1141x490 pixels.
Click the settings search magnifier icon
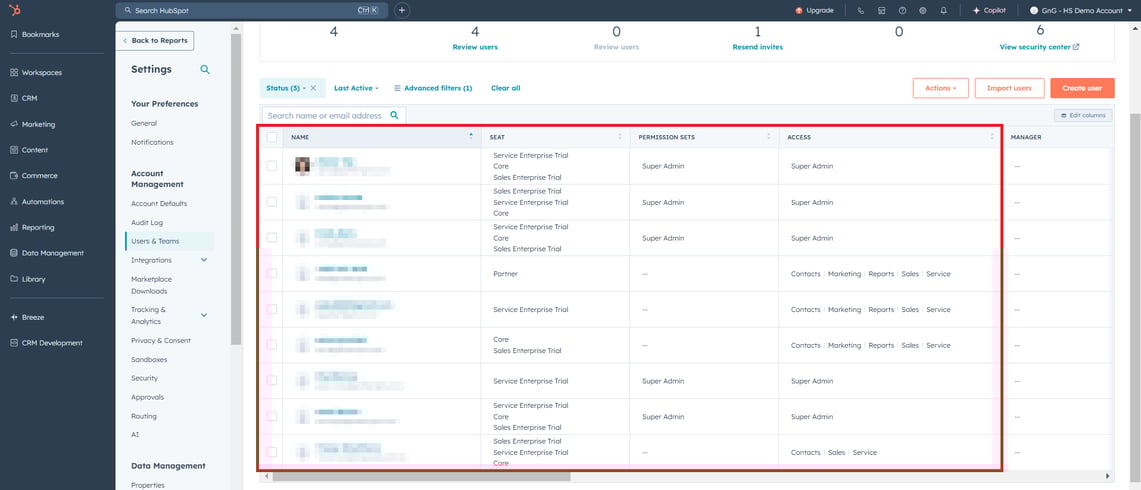pyautogui.click(x=205, y=70)
